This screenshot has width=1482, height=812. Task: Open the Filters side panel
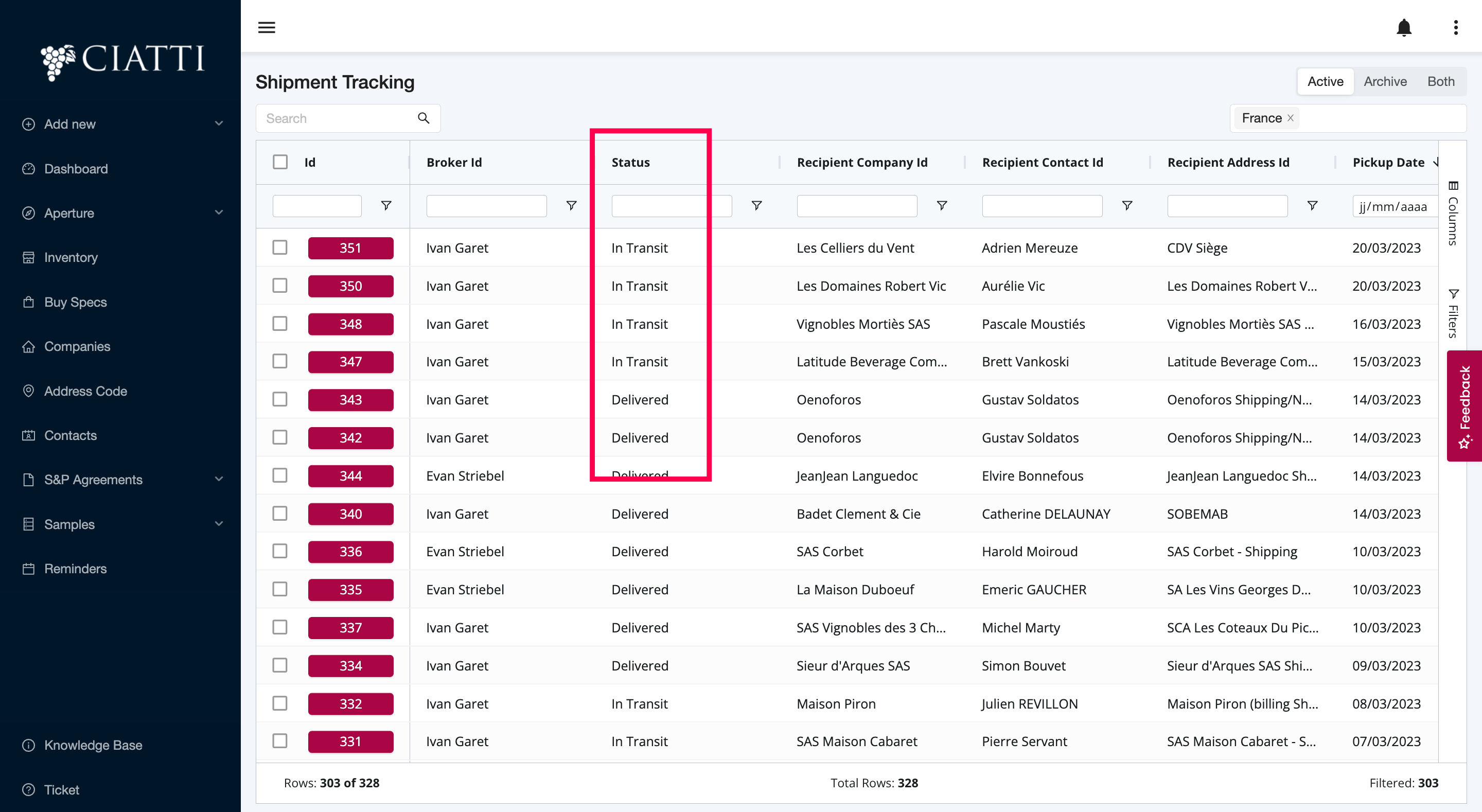(1453, 314)
